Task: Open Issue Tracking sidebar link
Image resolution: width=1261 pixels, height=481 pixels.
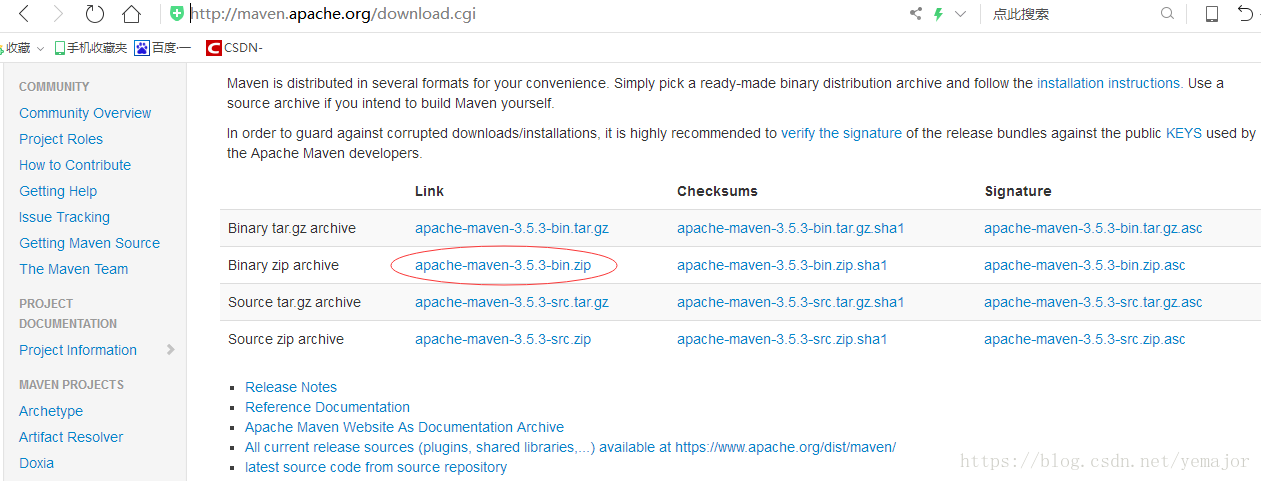Action: [64, 217]
